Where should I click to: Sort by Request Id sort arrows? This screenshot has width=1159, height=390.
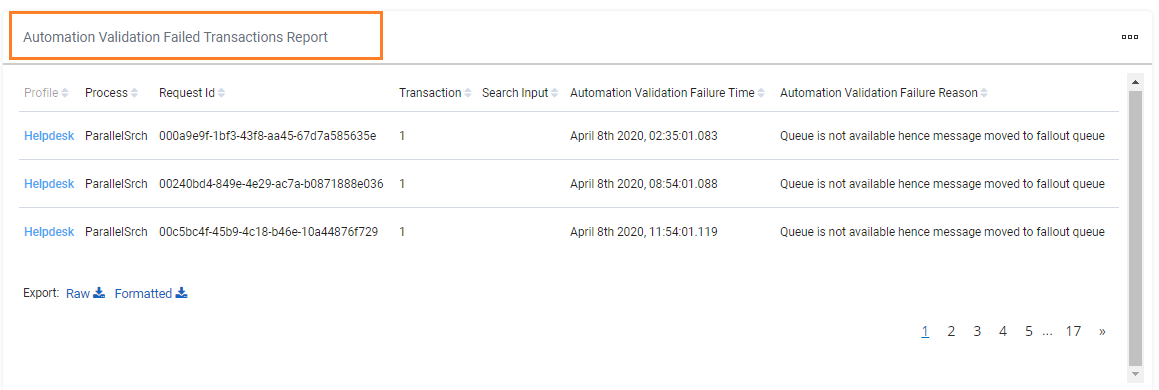click(x=222, y=93)
